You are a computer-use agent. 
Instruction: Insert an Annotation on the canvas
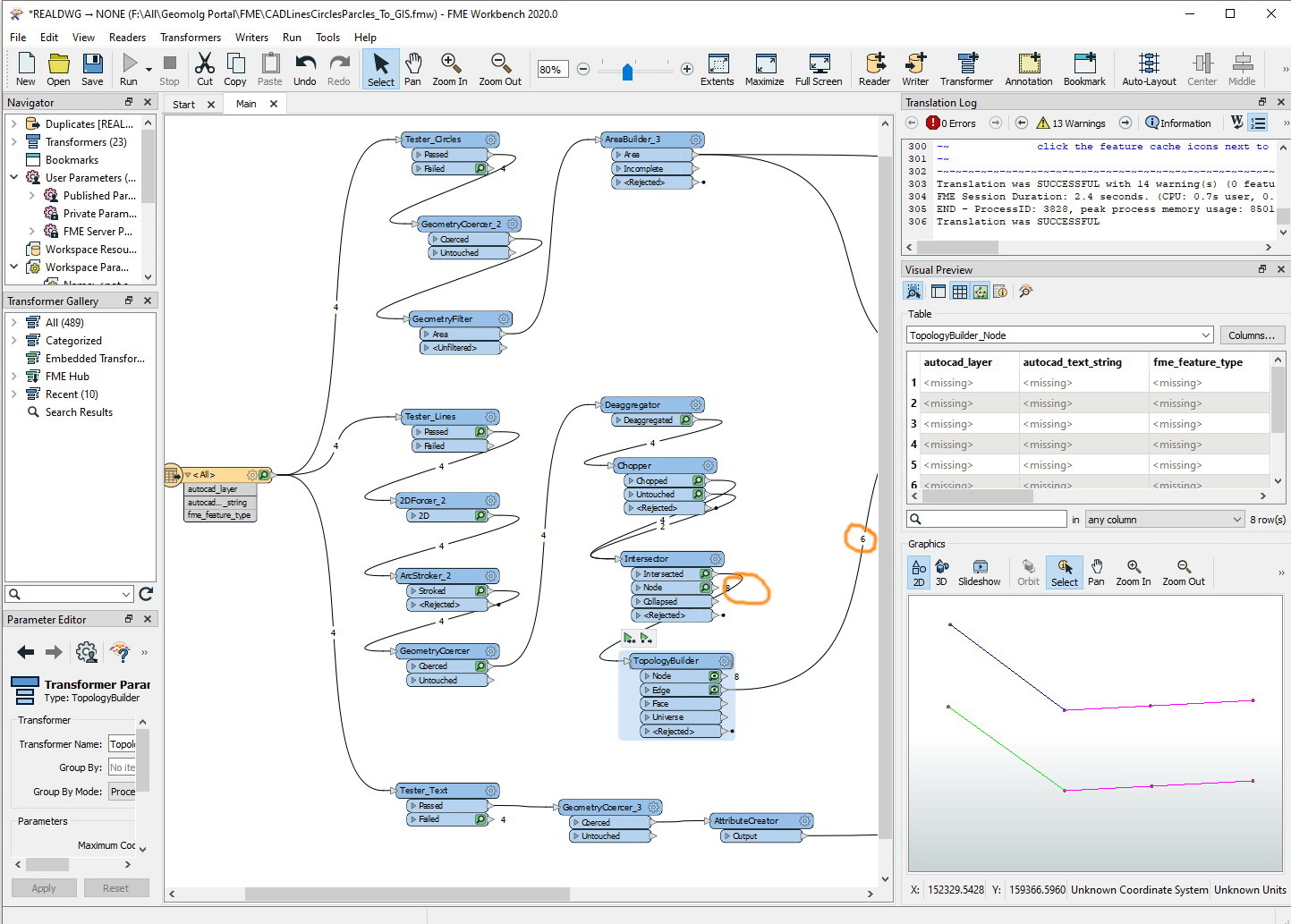coord(1029,69)
